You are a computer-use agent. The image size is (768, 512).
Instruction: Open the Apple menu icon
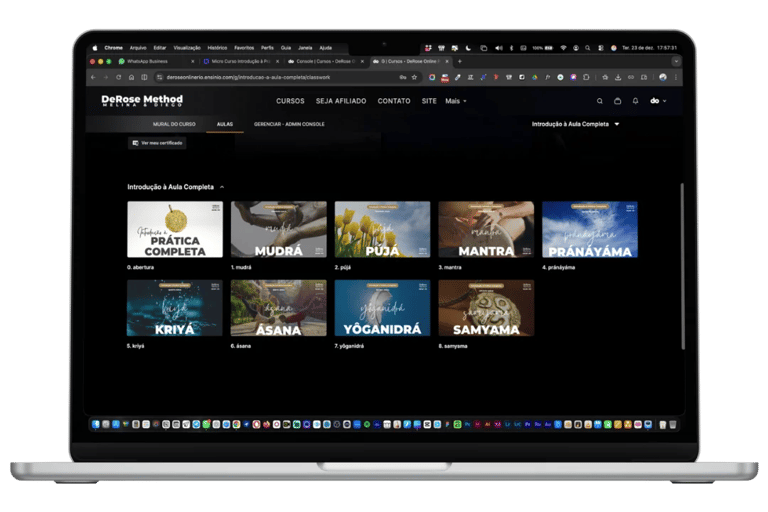pos(95,48)
